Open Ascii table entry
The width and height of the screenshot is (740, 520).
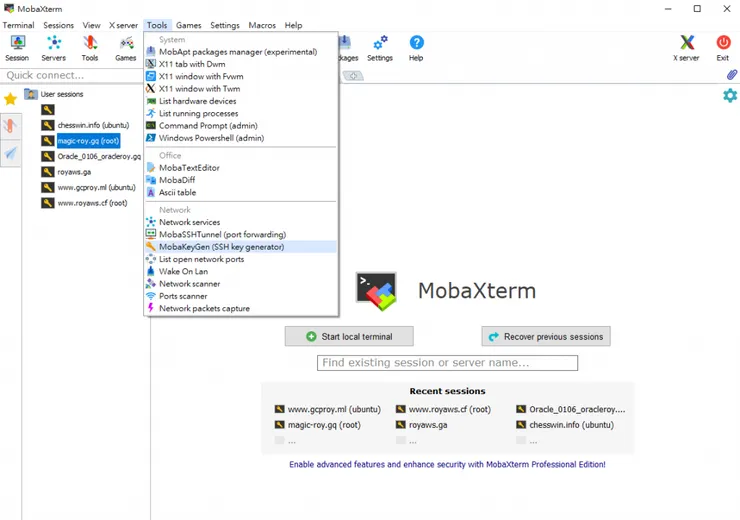coord(241,192)
